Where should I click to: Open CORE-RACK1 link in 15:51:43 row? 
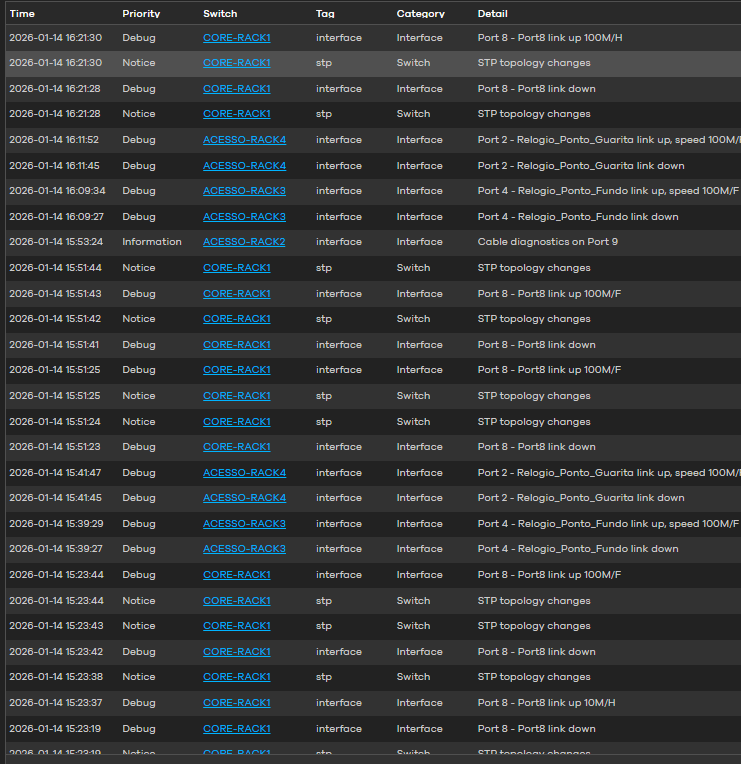(236, 294)
